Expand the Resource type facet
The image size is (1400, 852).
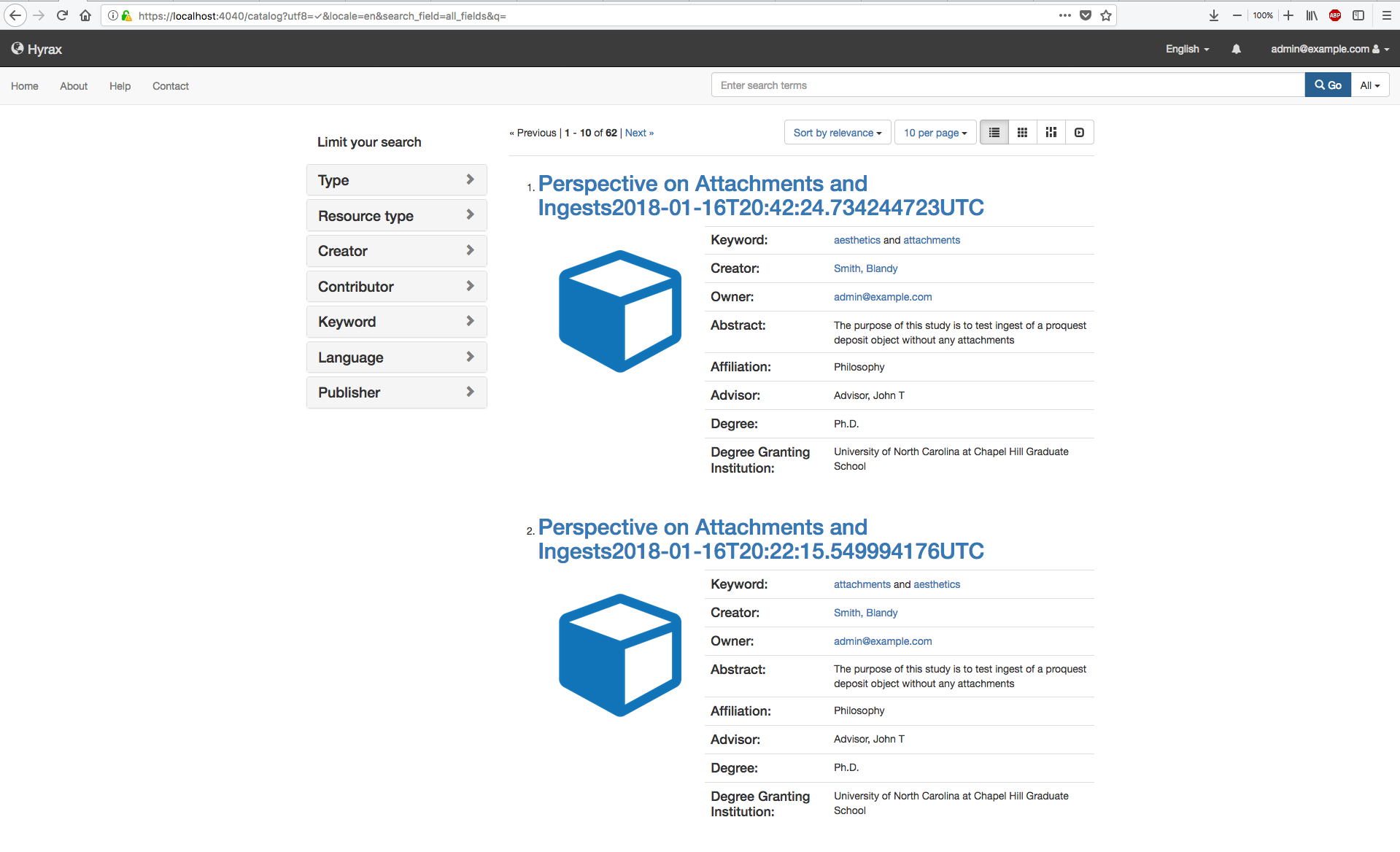pos(396,216)
